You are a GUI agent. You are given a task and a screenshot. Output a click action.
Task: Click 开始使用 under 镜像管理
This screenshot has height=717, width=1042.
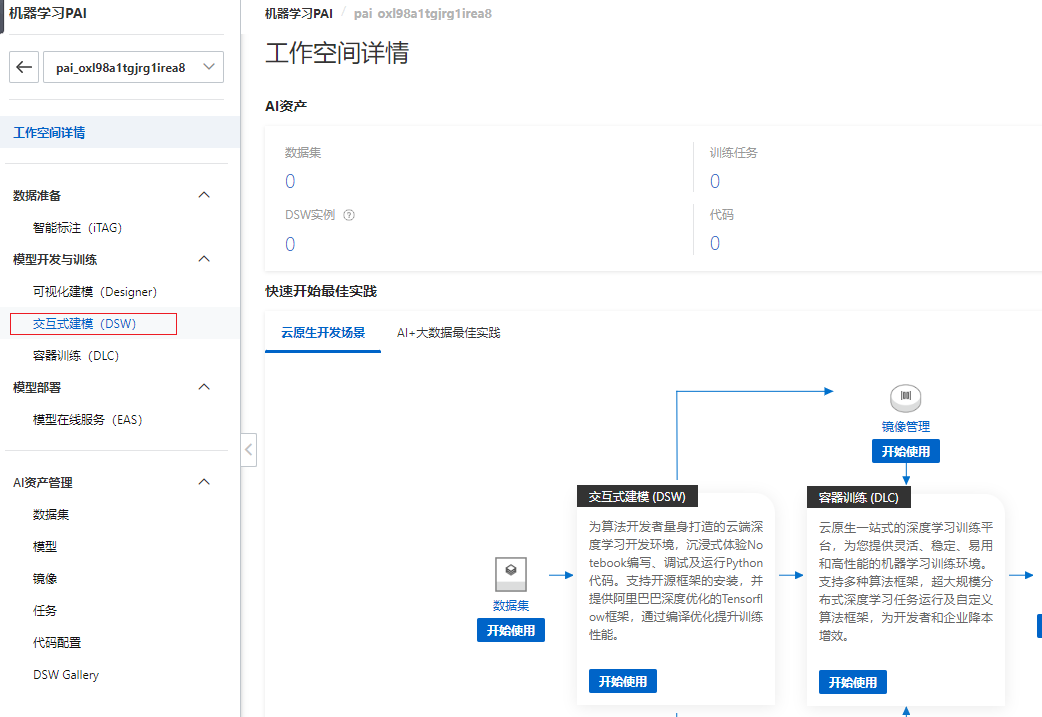[906, 452]
